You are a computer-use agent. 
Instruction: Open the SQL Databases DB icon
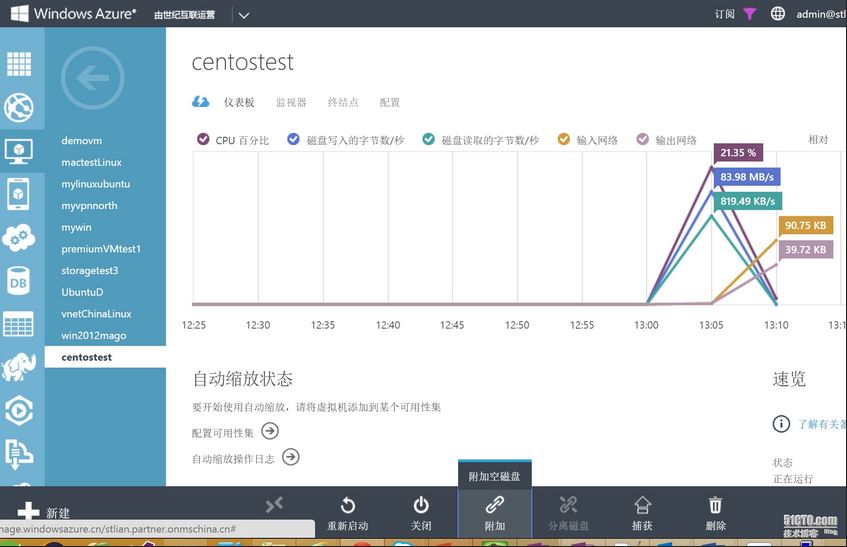pos(19,282)
